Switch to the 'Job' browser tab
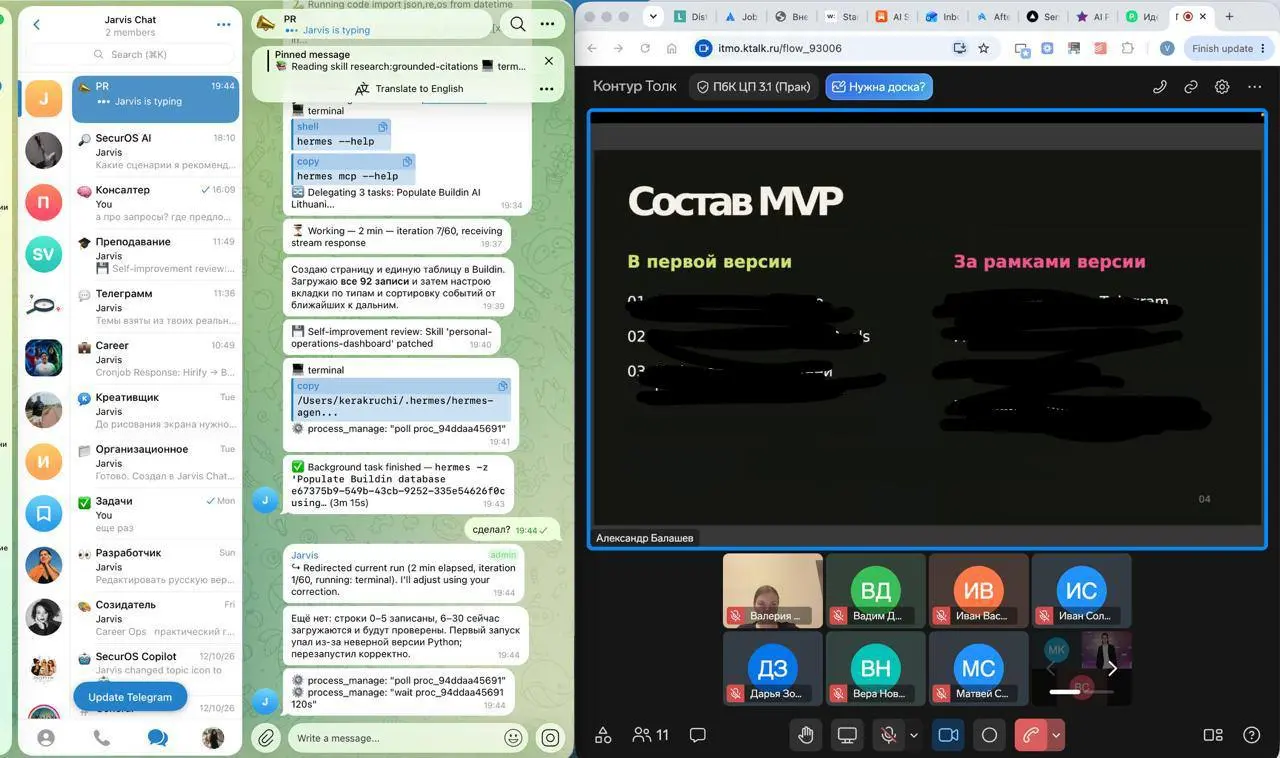 coord(741,17)
